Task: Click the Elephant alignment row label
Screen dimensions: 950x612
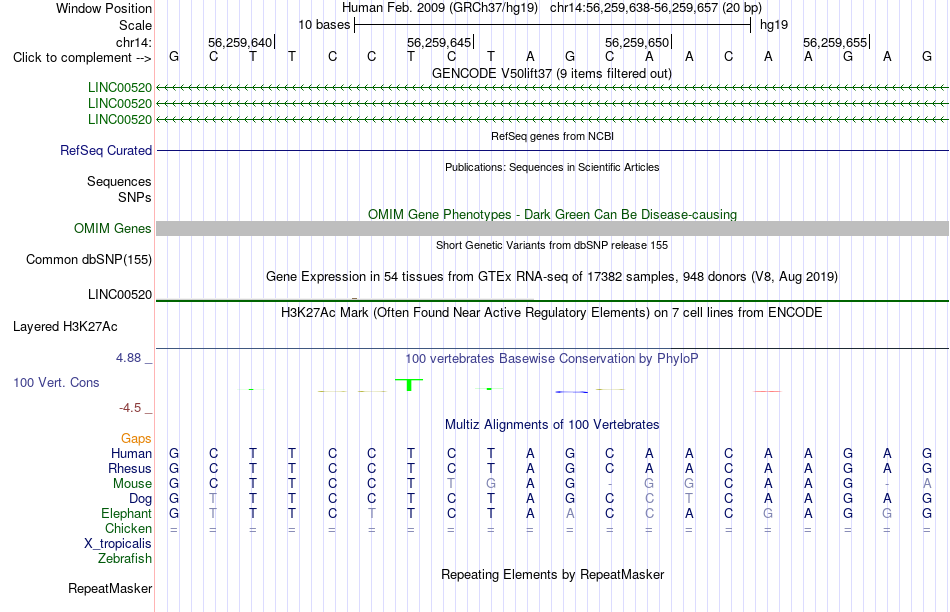Action: (x=126, y=513)
